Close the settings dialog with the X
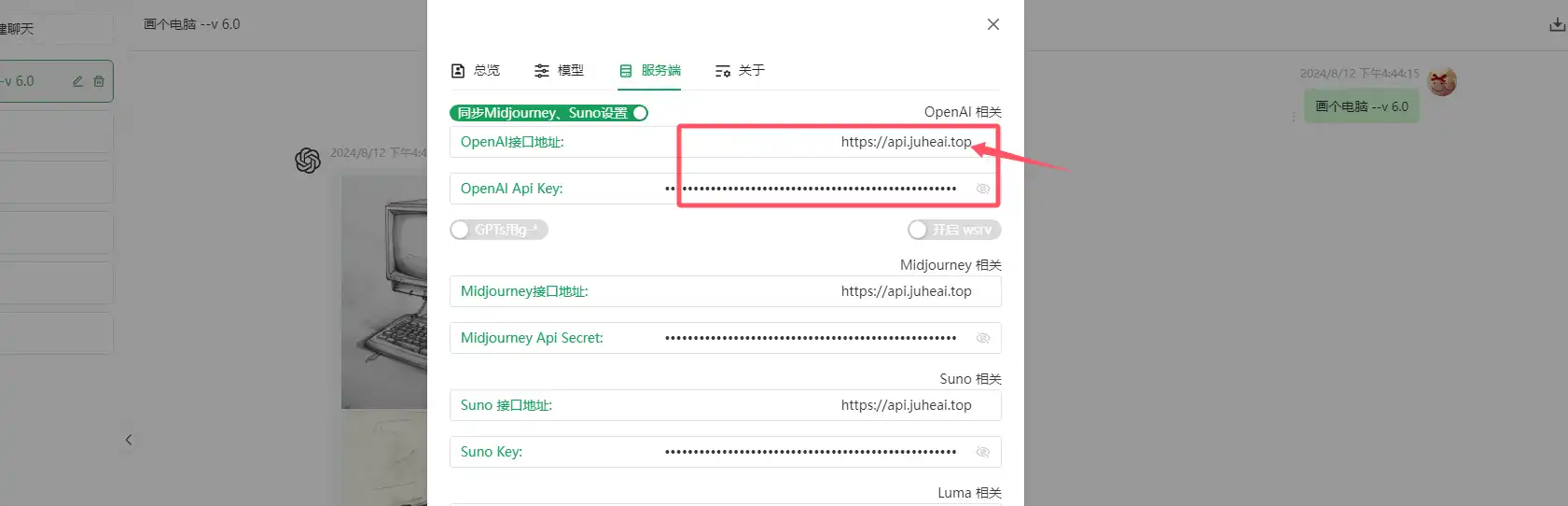 (x=993, y=24)
